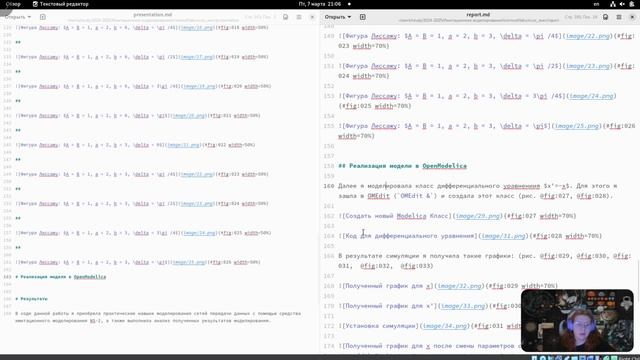640x360 pixels.
Task: Click the presentation.md window title
Action: [153, 15]
